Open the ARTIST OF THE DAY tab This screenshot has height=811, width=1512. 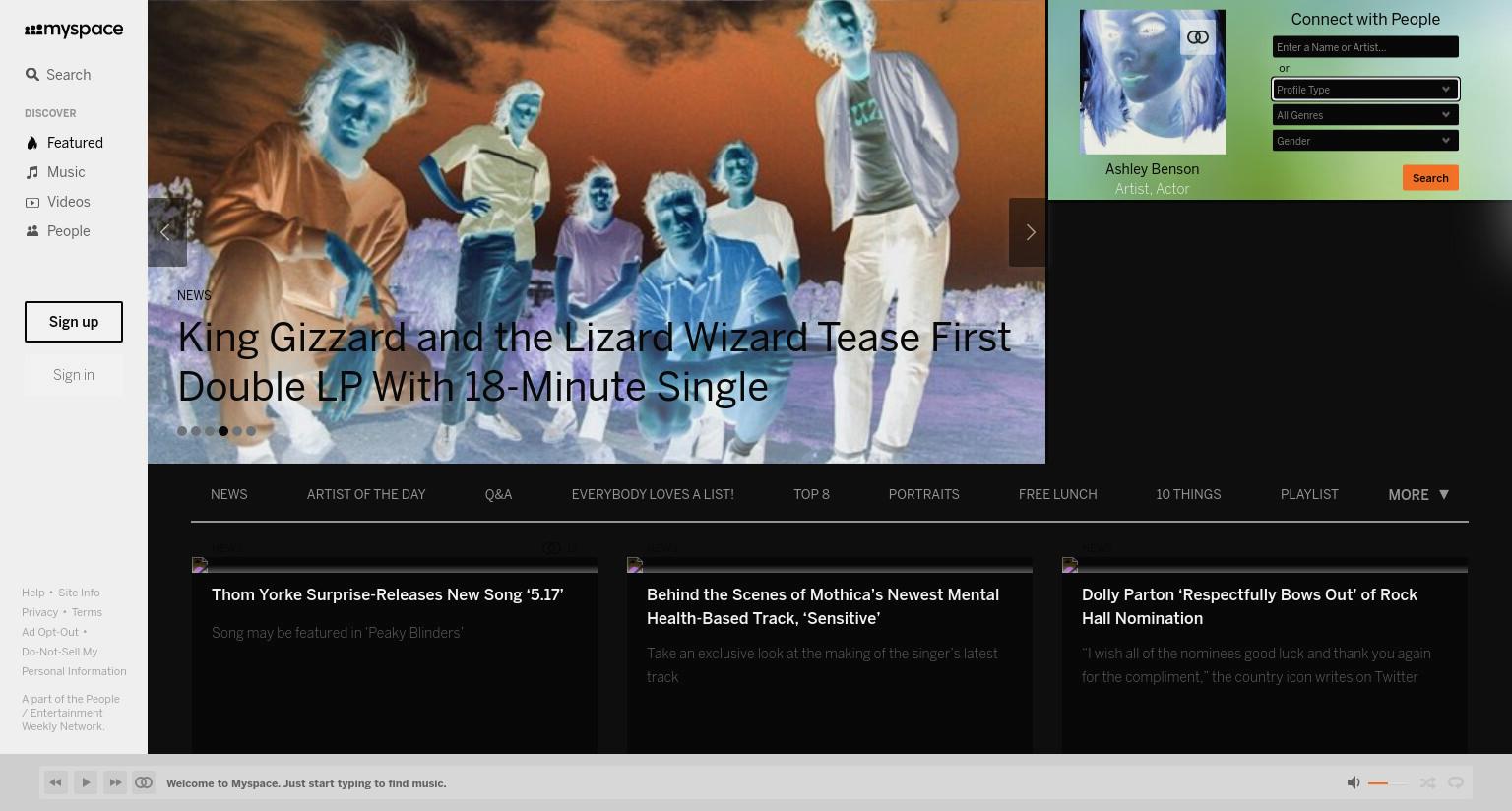coord(366,495)
